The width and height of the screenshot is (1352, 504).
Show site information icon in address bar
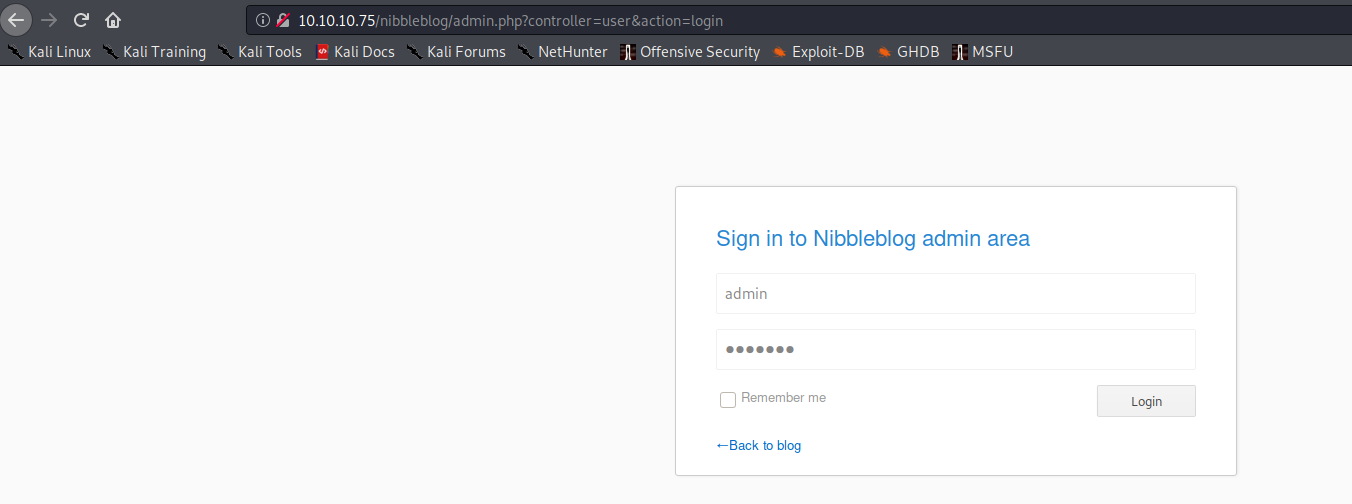(x=263, y=20)
